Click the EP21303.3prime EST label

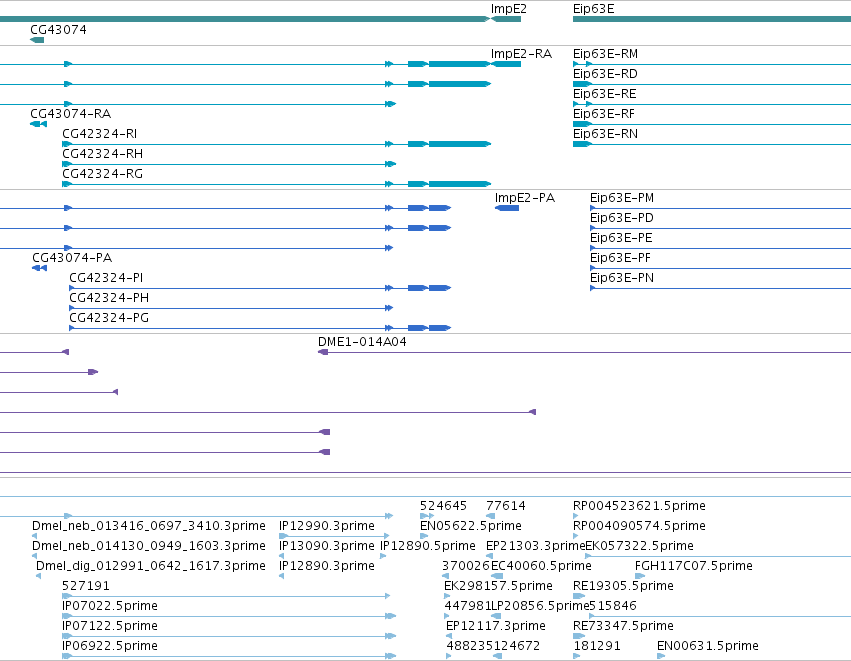pyautogui.click(x=536, y=546)
